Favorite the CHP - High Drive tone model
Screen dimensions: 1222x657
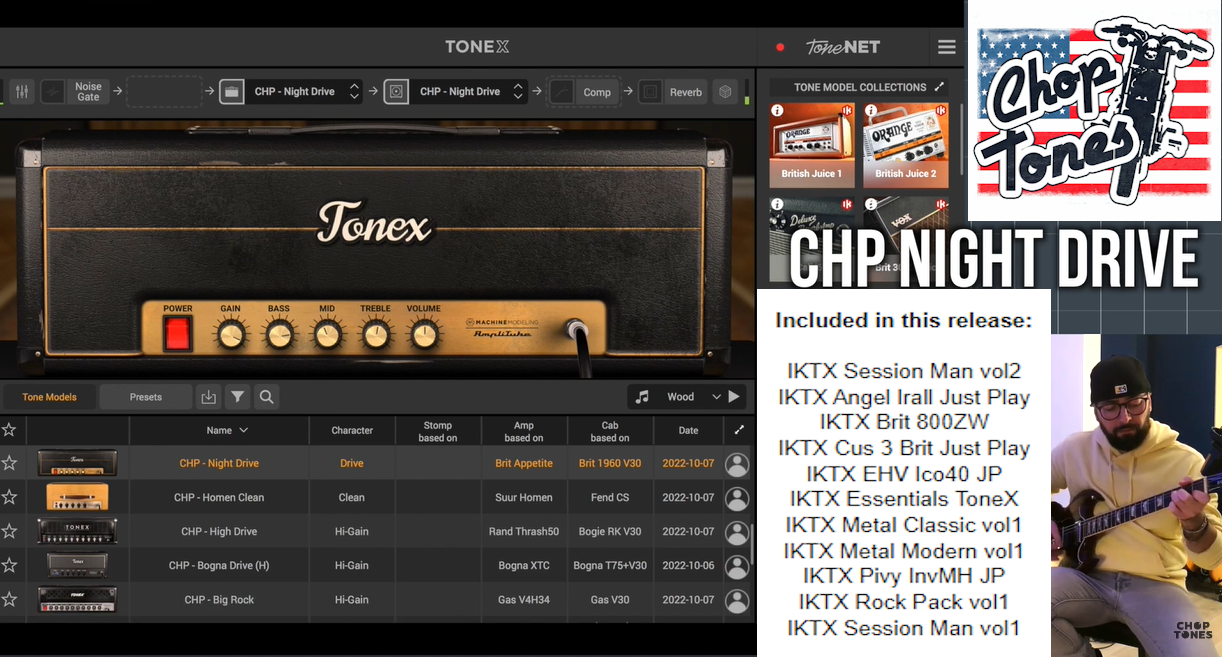pos(9,531)
